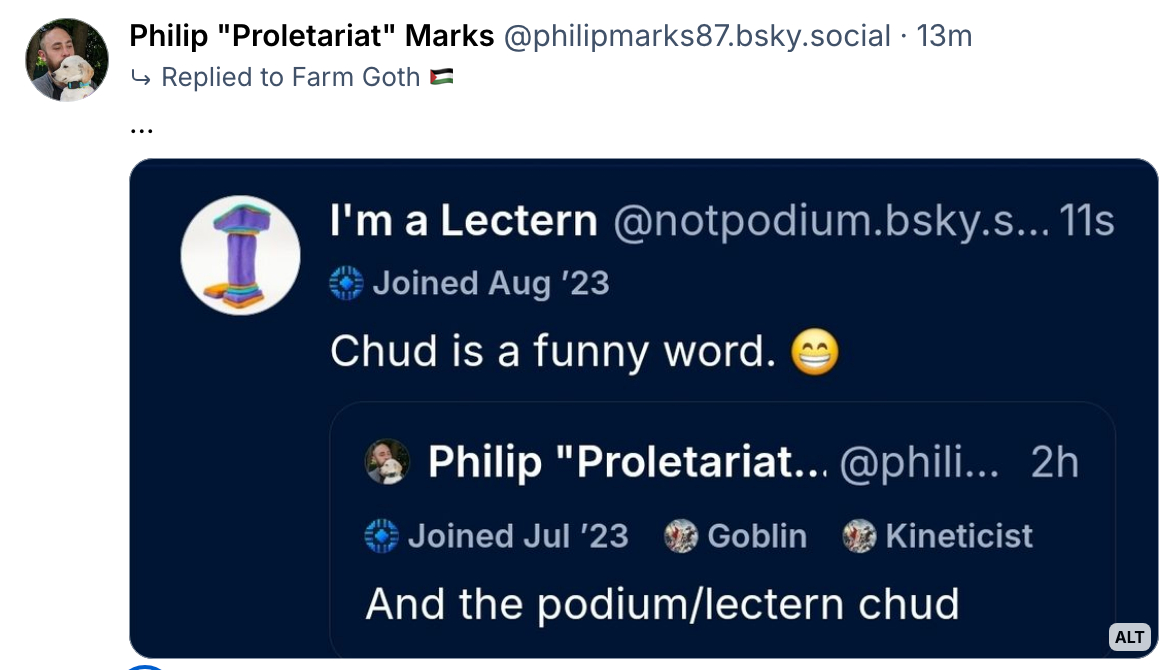1166x670 pixels.
Task: Click the Goblin label badge icon
Action: (681, 536)
